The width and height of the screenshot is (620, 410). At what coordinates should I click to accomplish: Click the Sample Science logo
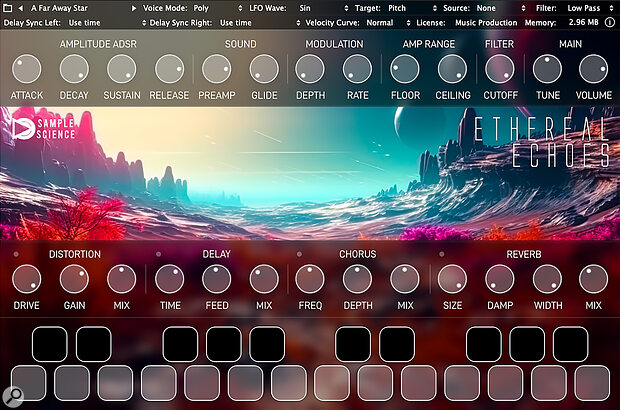[x=43, y=129]
